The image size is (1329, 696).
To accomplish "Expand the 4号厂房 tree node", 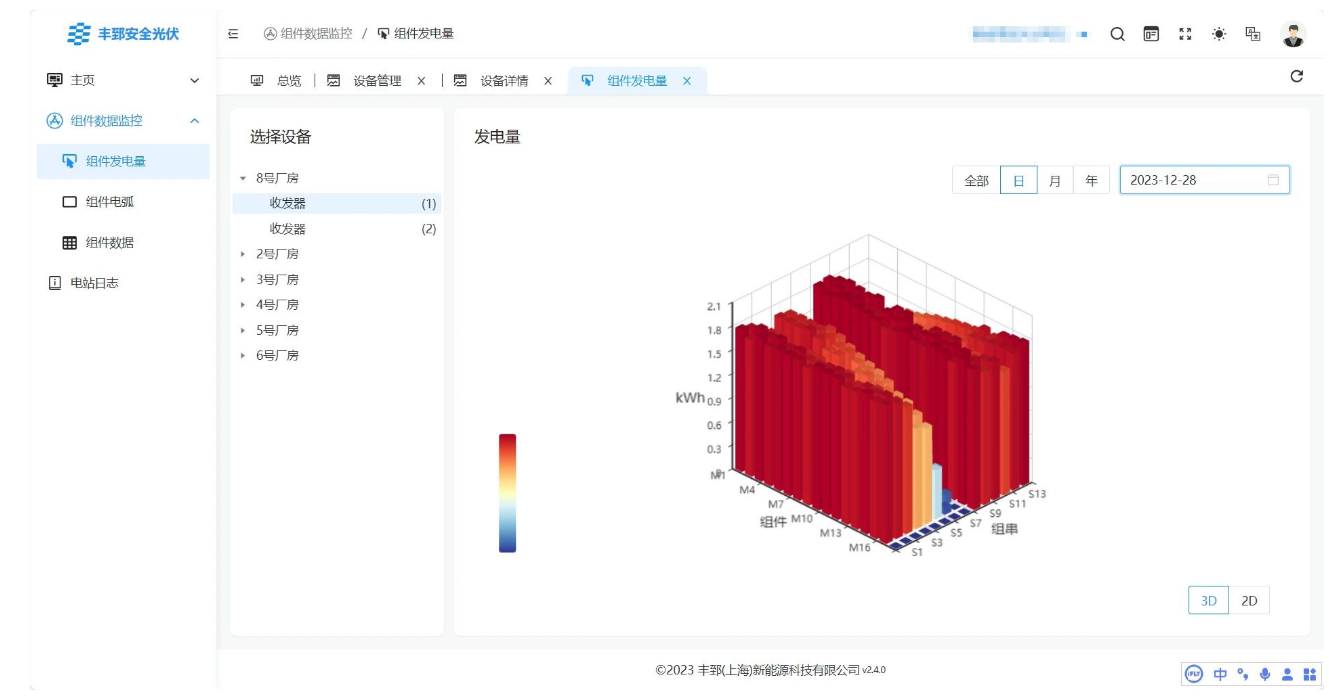I will 243,305.
